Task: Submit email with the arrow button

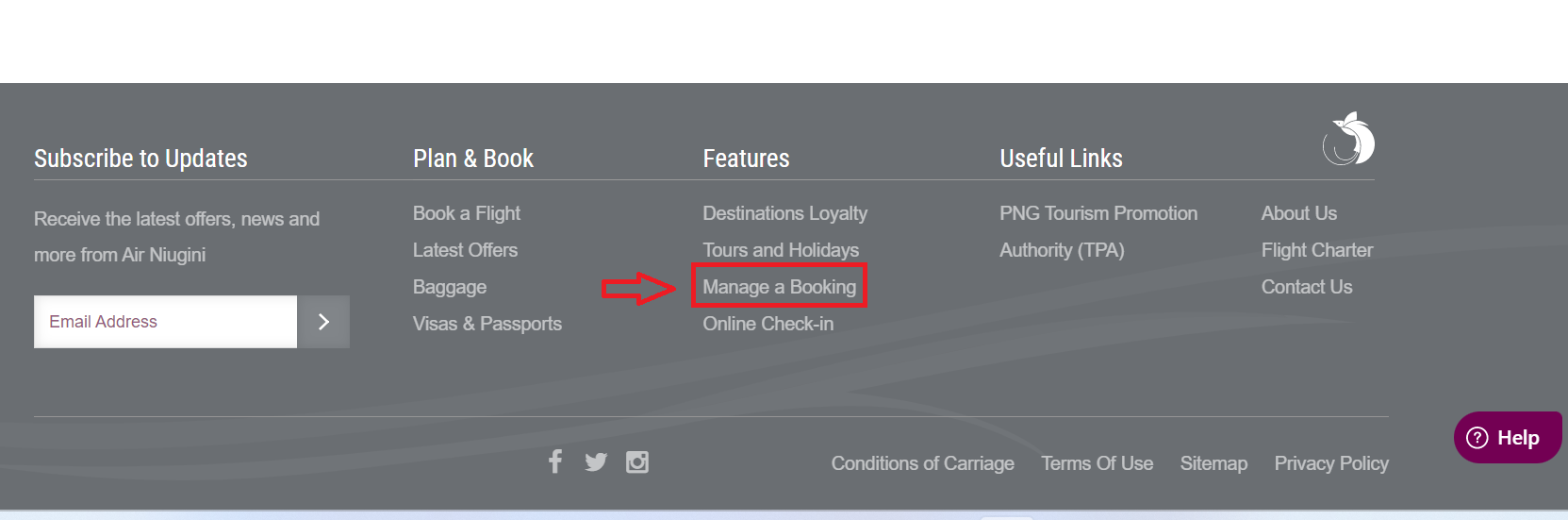Action: click(x=323, y=322)
